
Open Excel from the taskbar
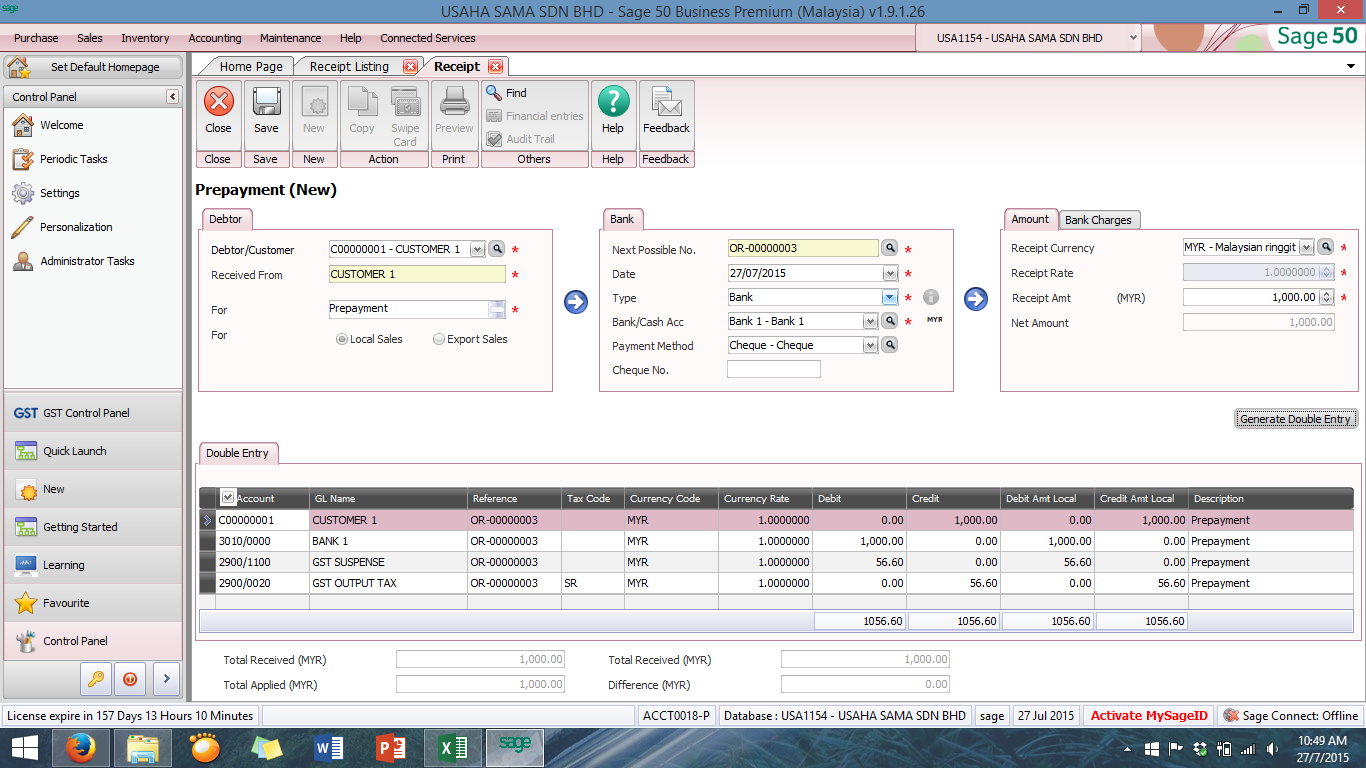453,748
